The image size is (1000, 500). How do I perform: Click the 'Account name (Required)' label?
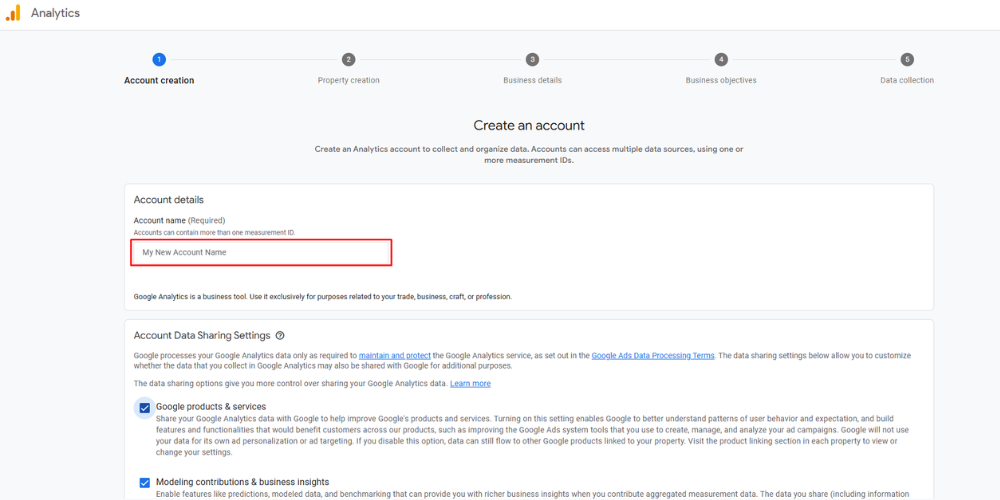click(x=179, y=221)
